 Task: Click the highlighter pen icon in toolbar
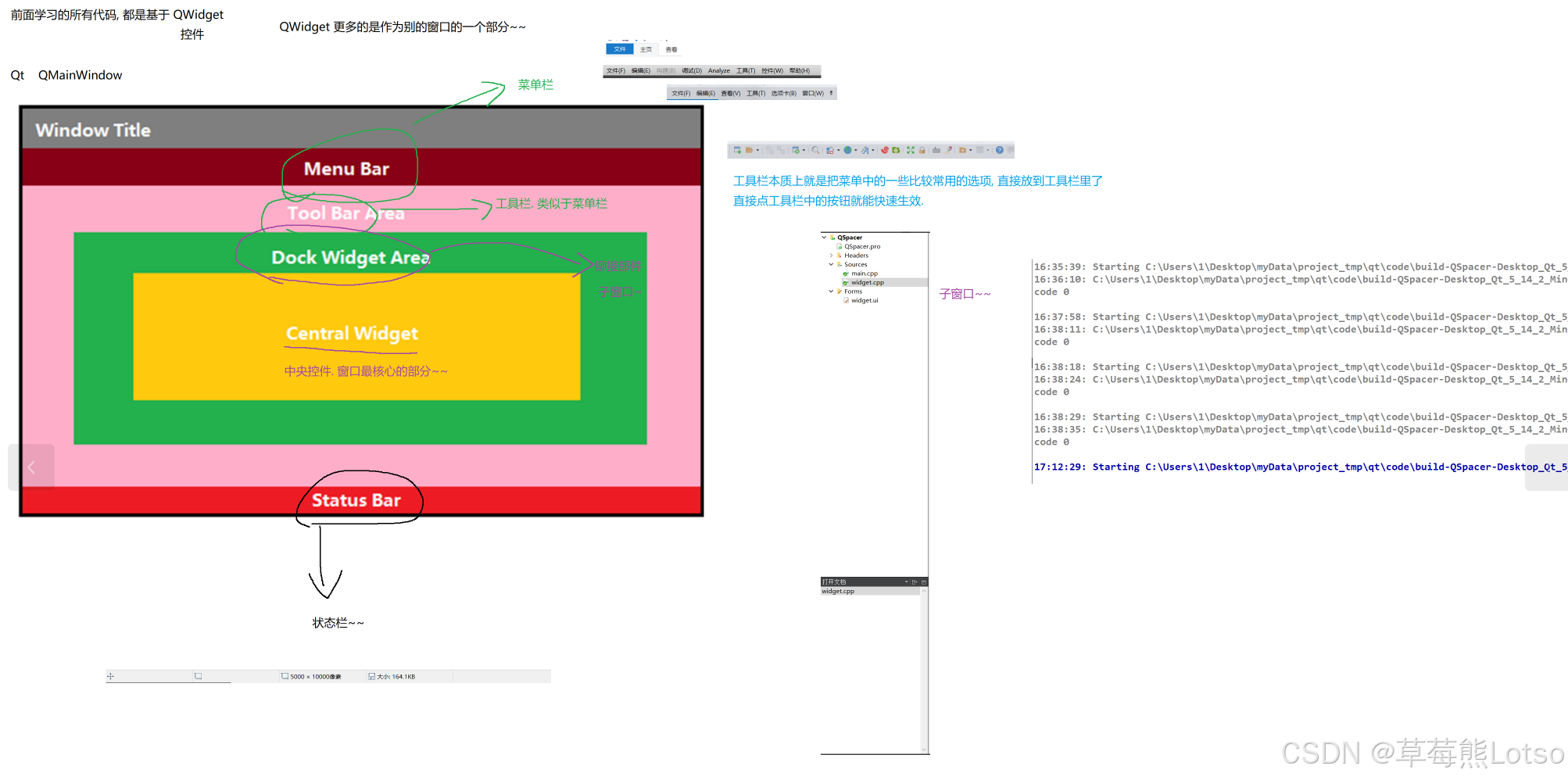949,150
